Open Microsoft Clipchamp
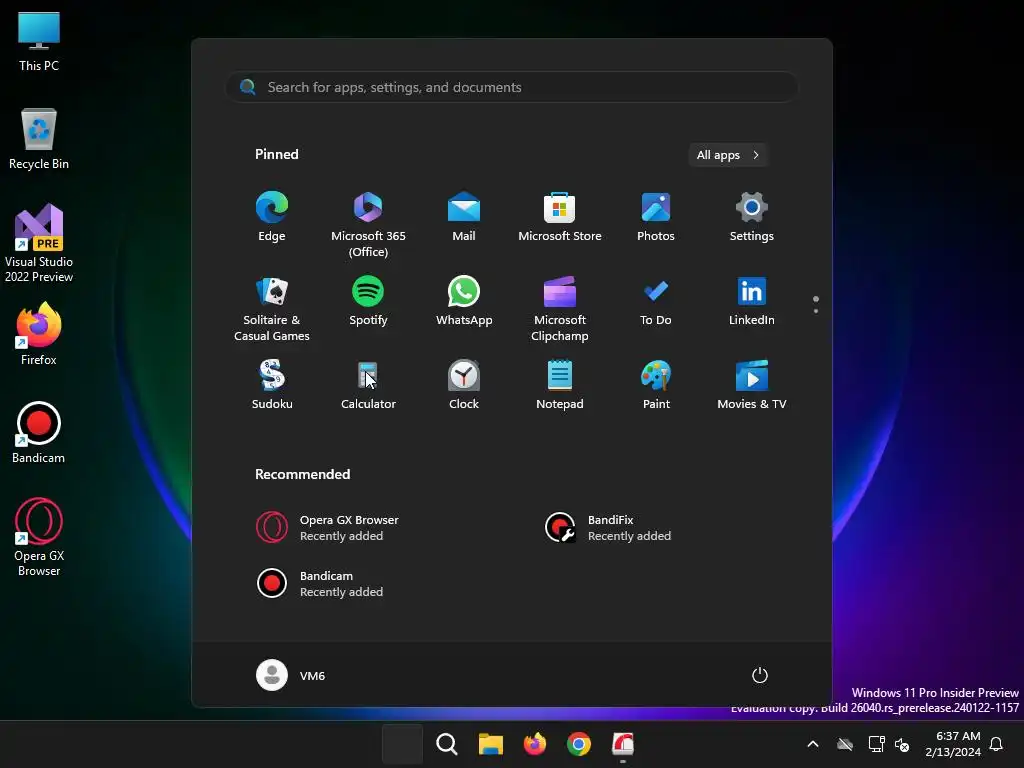1024x768 pixels. click(560, 308)
